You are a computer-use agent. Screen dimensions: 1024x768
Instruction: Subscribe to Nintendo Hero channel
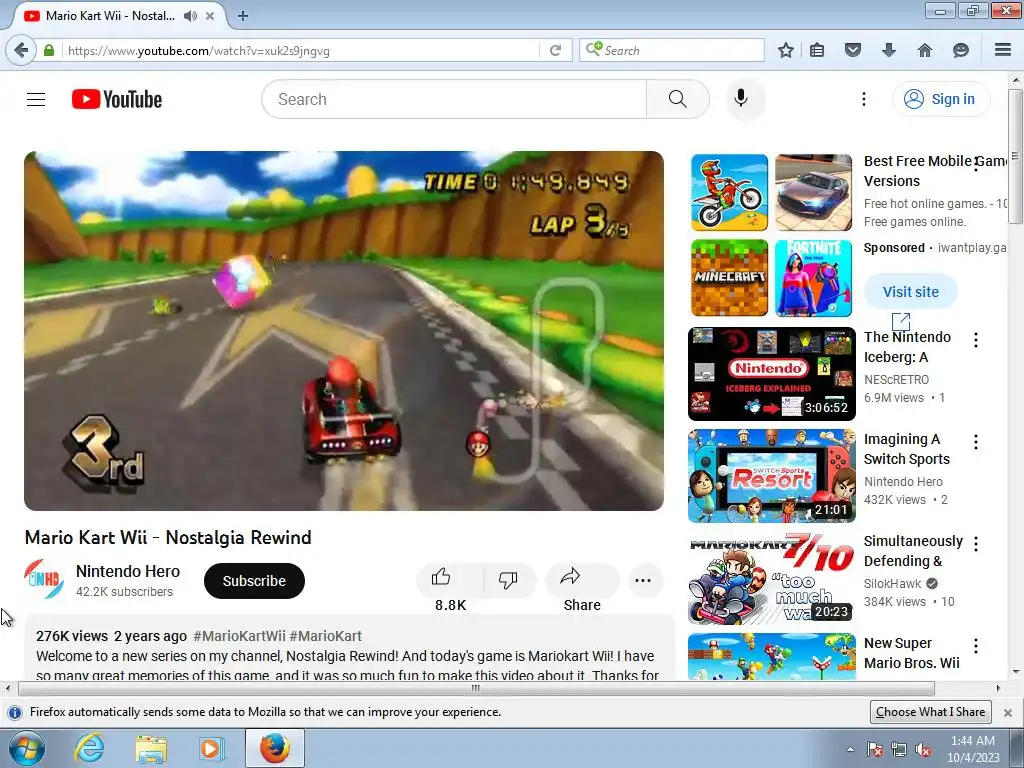pyautogui.click(x=254, y=581)
